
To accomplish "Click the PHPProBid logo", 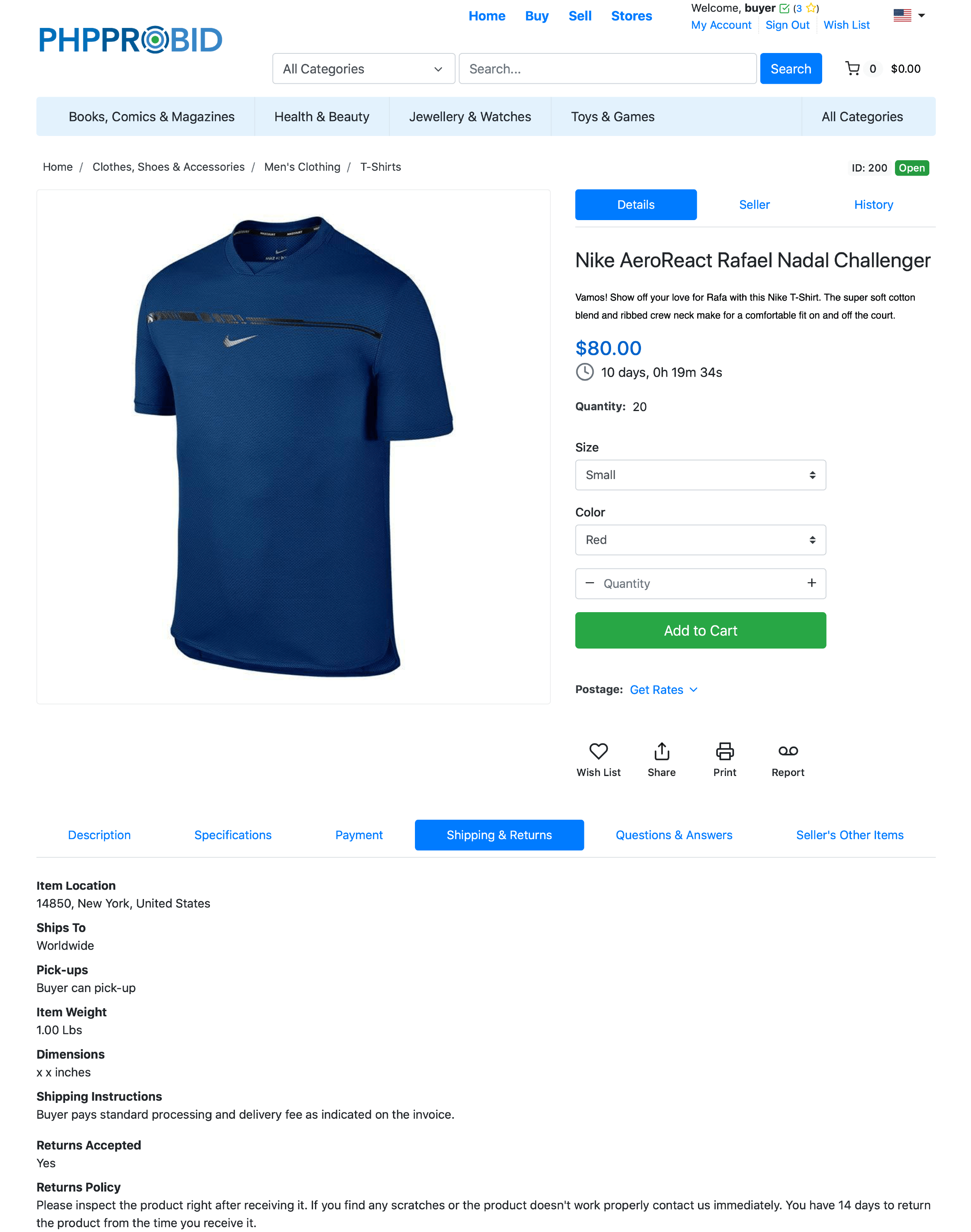I will pyautogui.click(x=130, y=40).
